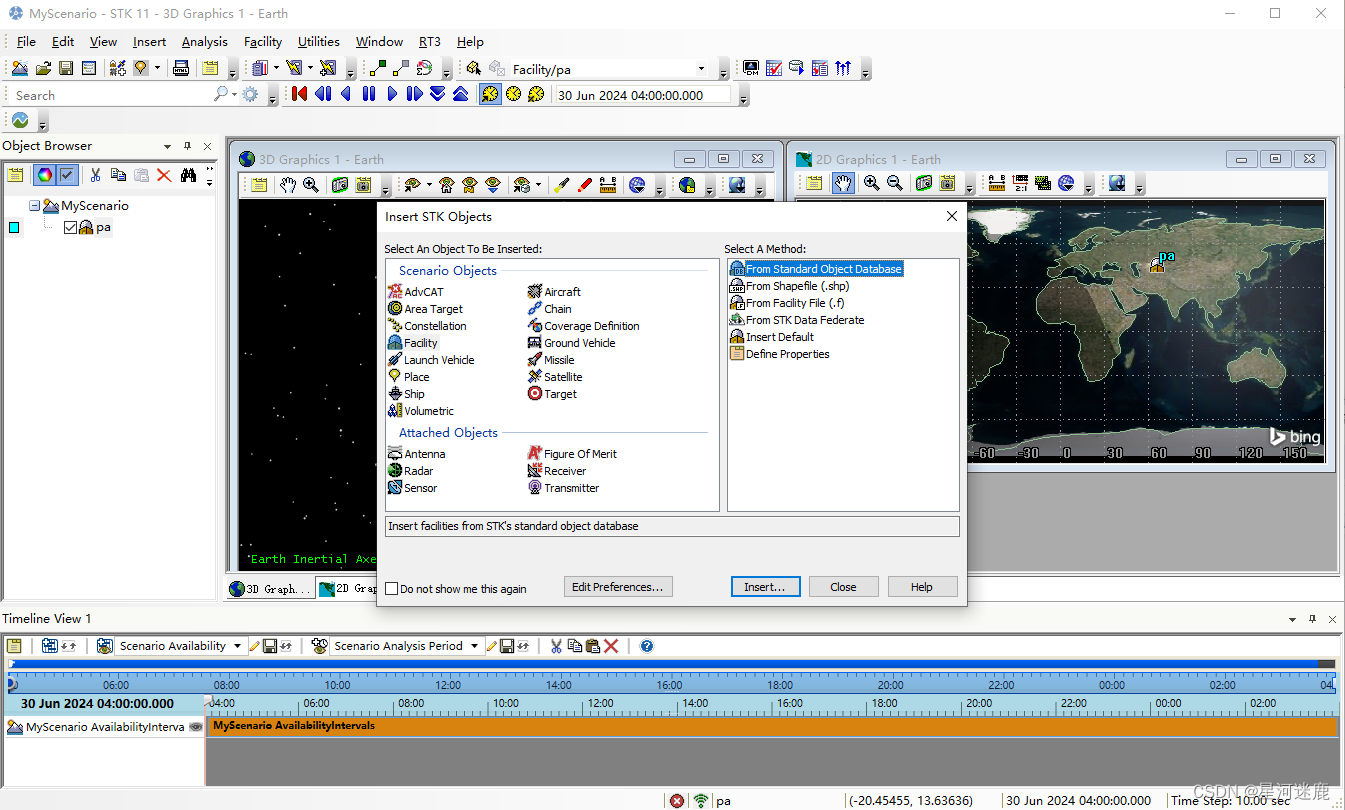1345x810 pixels.
Task: Open the Utilities menu
Action: pyautogui.click(x=319, y=42)
